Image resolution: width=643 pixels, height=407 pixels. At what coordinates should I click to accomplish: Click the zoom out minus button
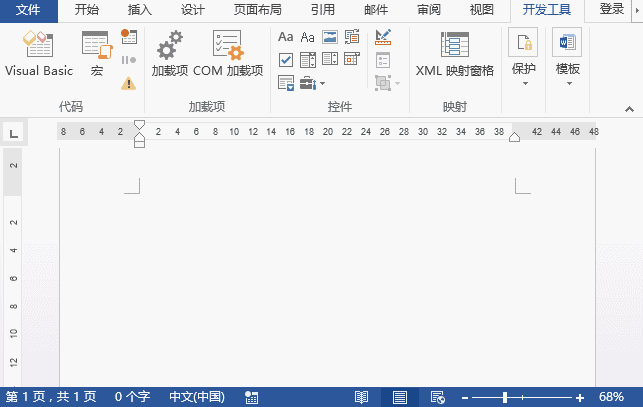(x=465, y=398)
